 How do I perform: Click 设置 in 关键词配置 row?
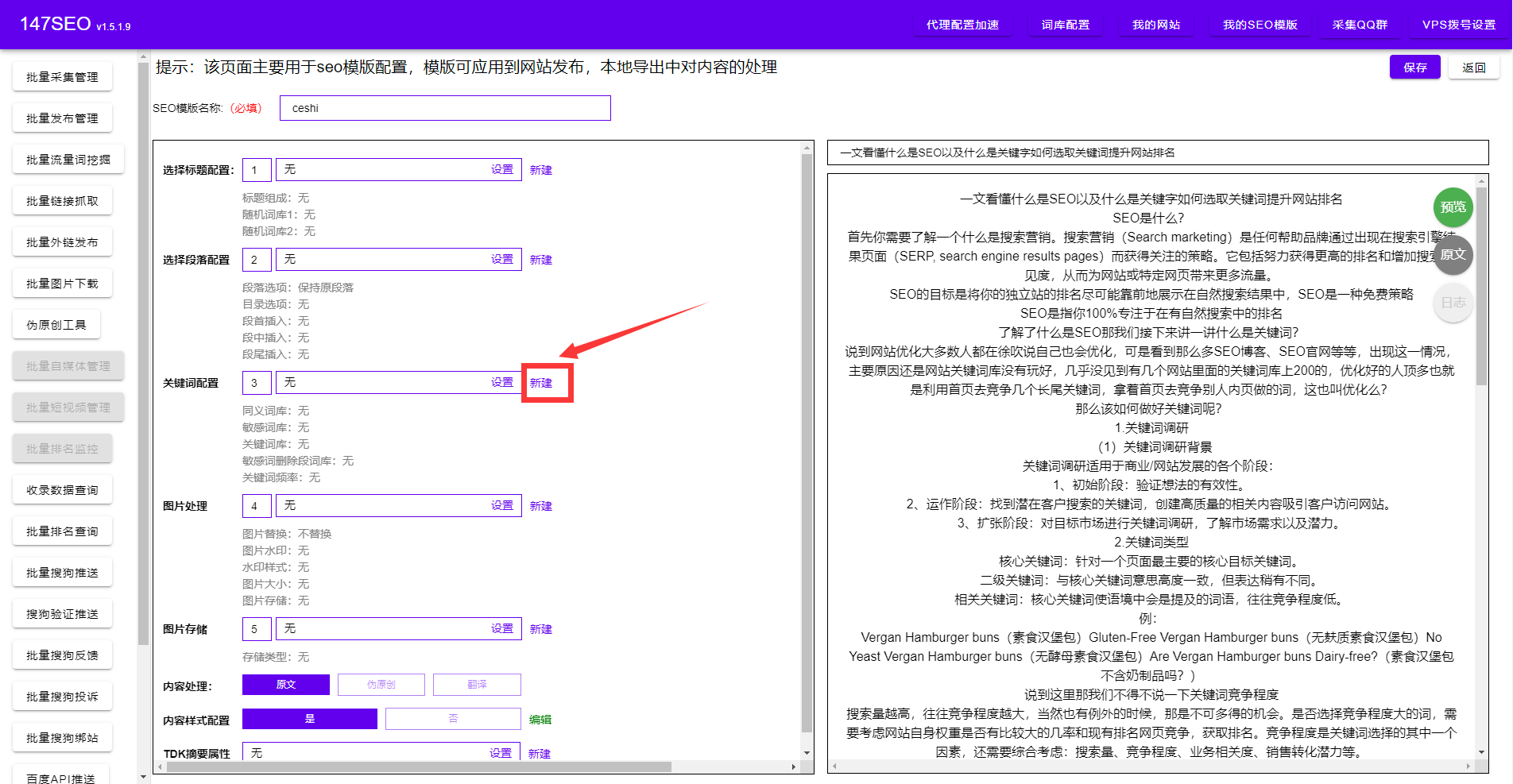point(501,382)
